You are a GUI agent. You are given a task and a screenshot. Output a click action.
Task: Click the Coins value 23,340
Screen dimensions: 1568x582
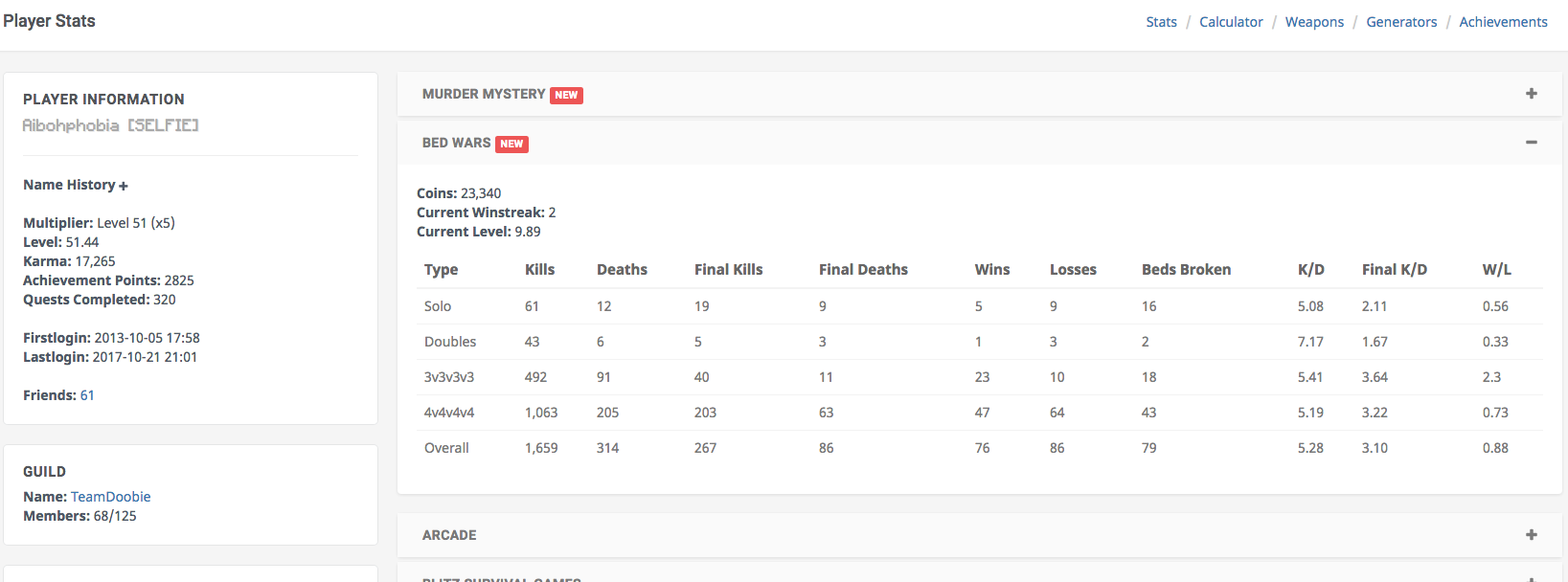coord(481,193)
